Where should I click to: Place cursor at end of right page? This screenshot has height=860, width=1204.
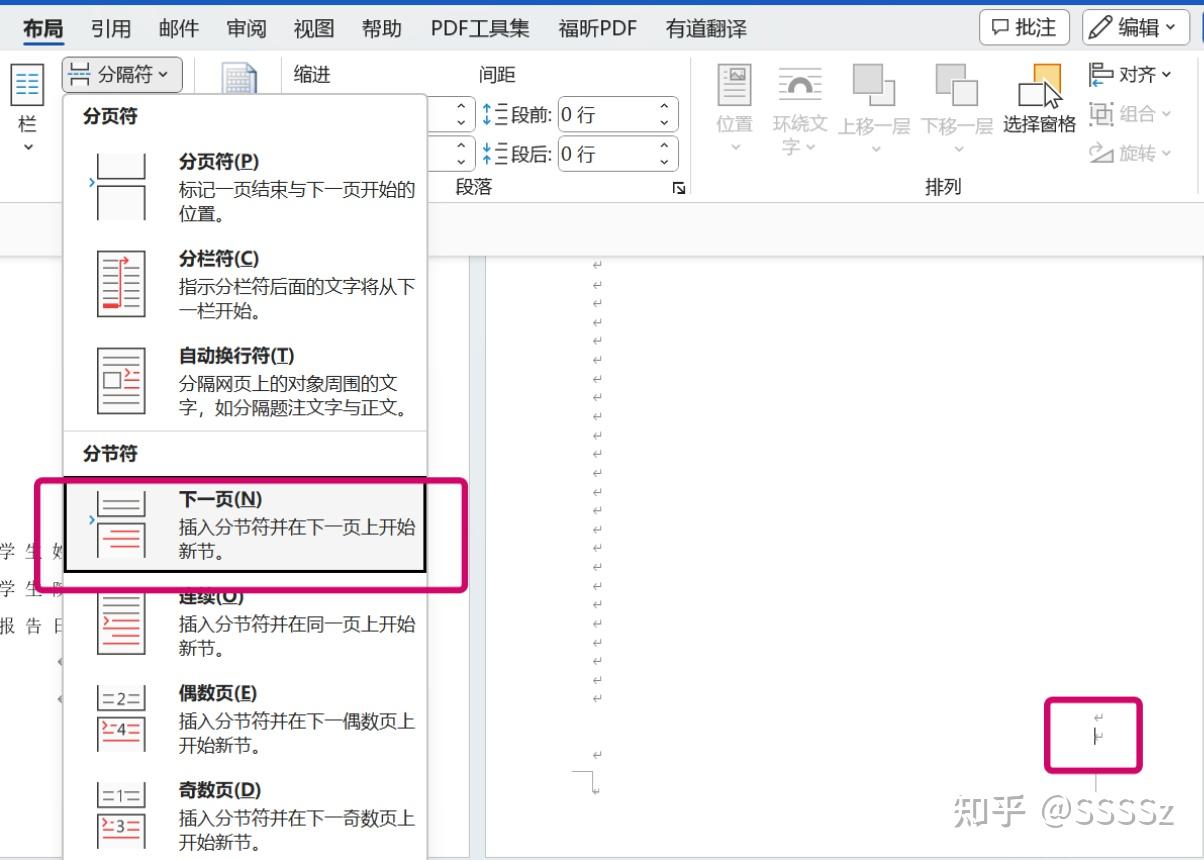(1097, 738)
